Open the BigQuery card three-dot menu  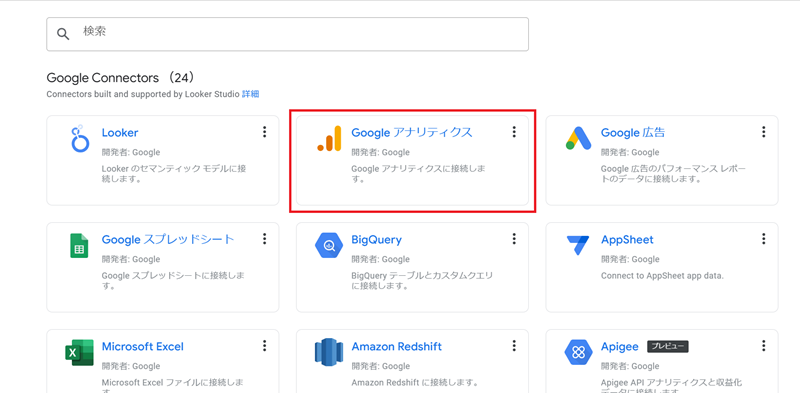(514, 239)
